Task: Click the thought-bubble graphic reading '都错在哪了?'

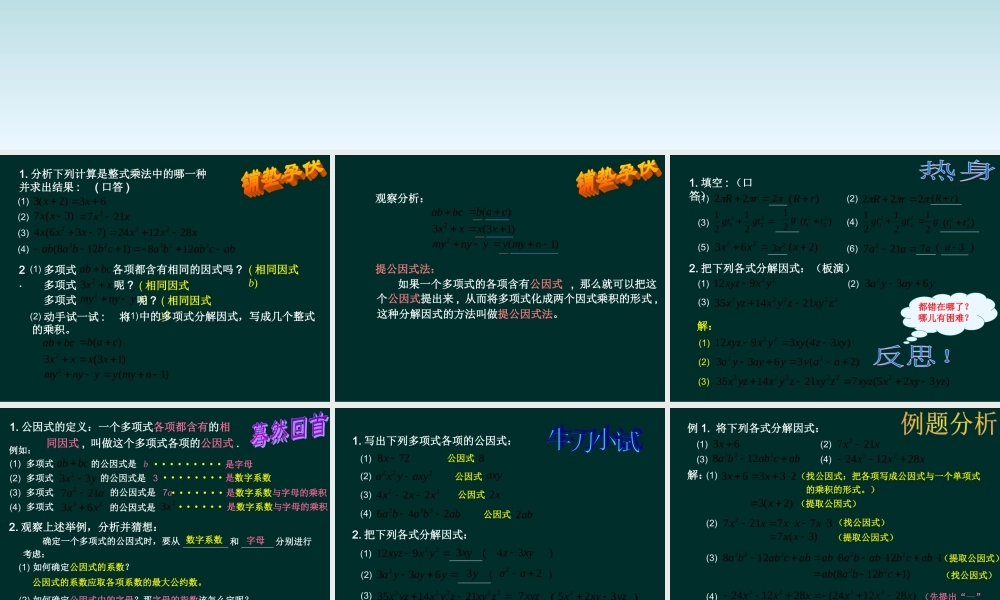Action: 944,310
